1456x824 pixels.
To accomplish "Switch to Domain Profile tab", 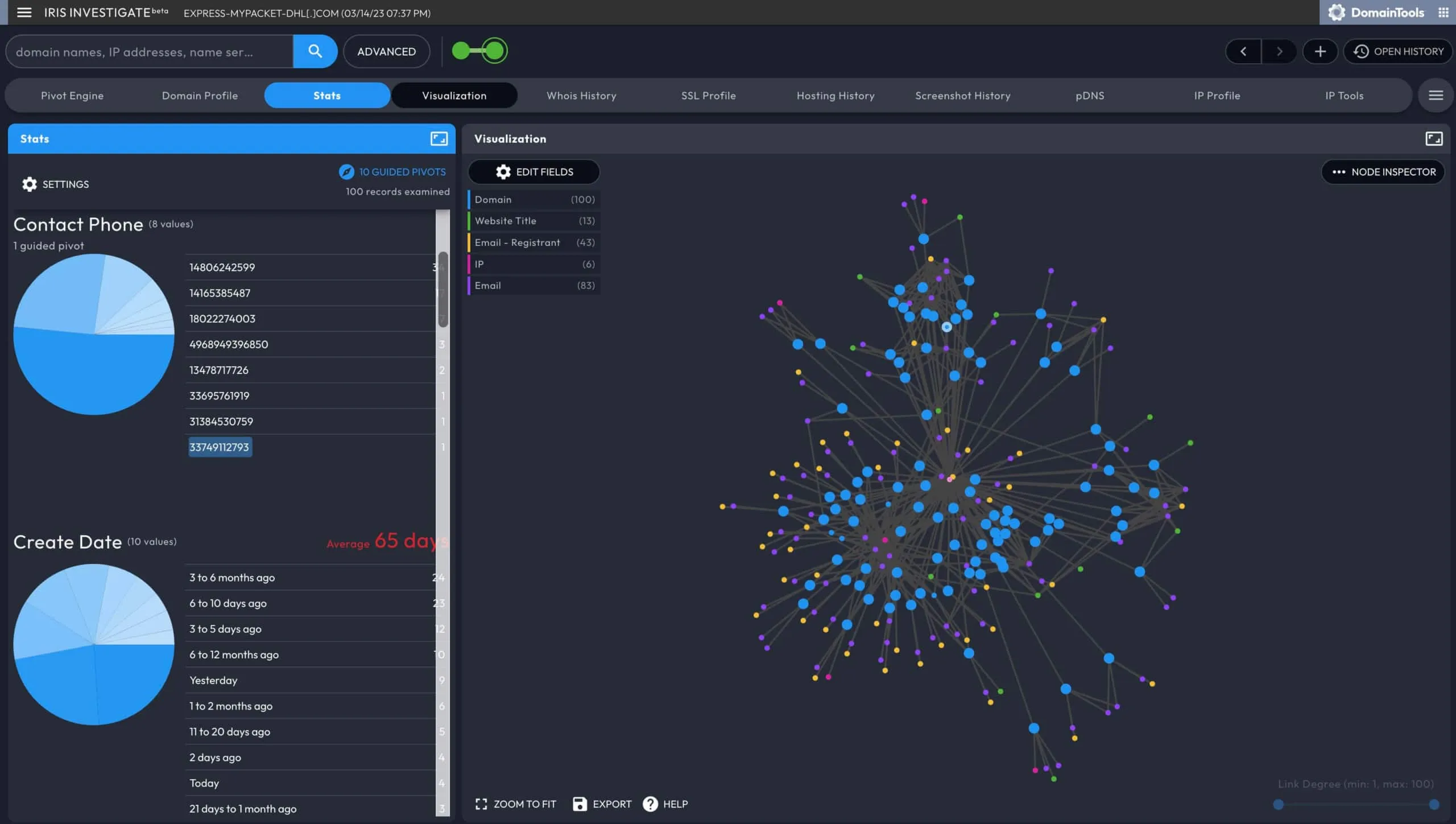I will [x=200, y=96].
